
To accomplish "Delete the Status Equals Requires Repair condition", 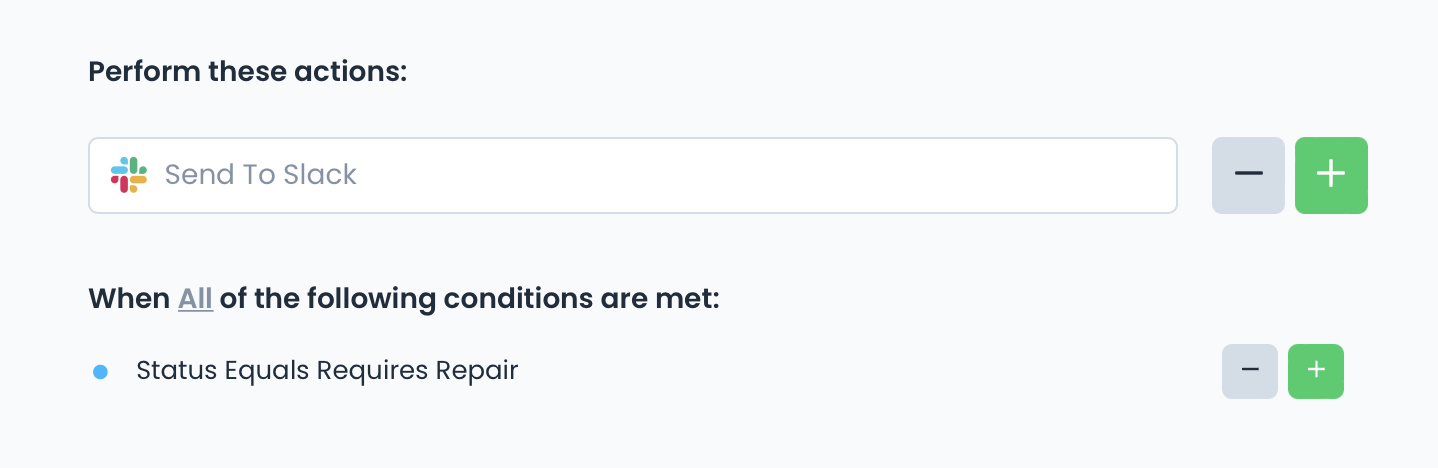I will pos(1249,371).
